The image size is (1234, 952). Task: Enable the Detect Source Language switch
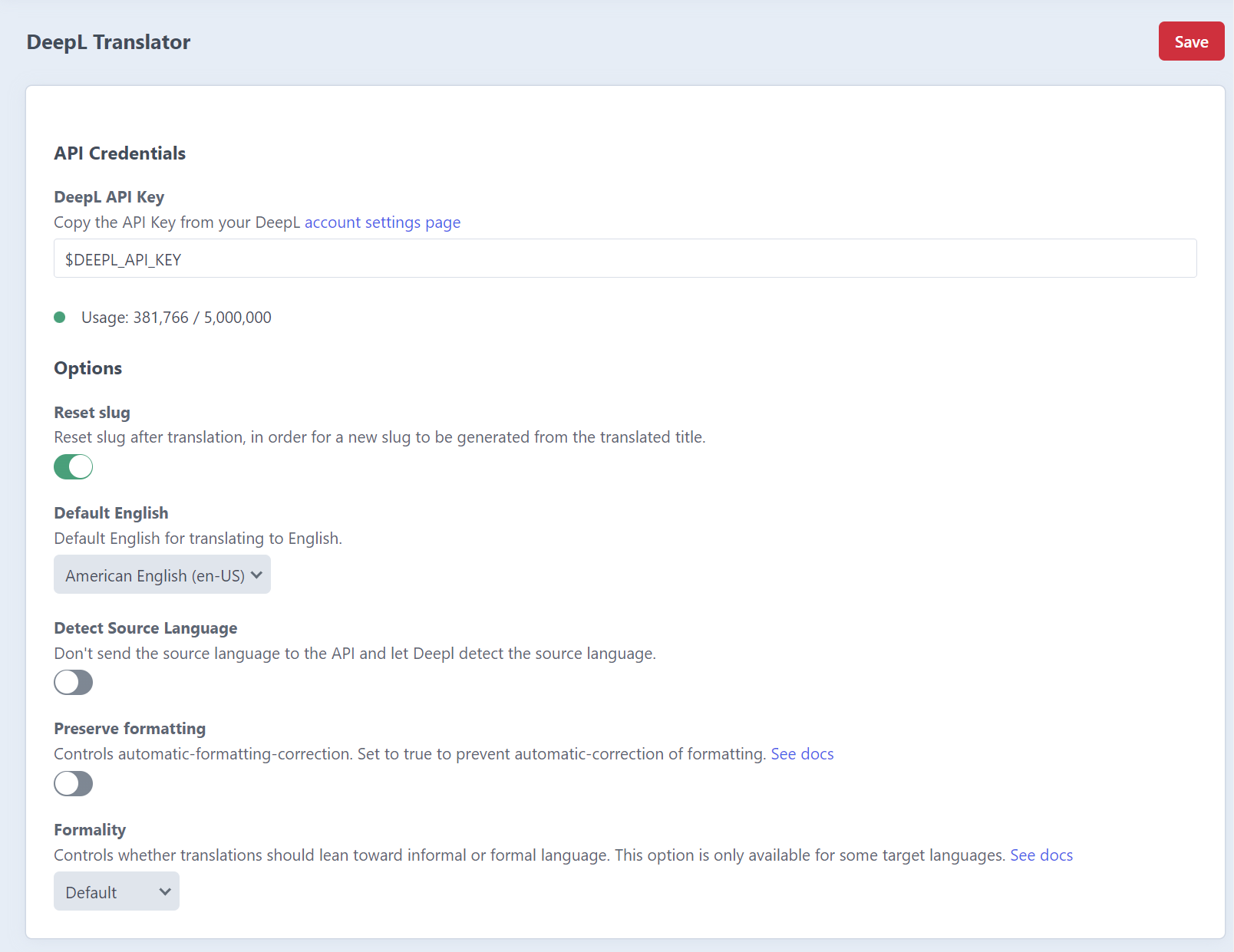pos(73,683)
